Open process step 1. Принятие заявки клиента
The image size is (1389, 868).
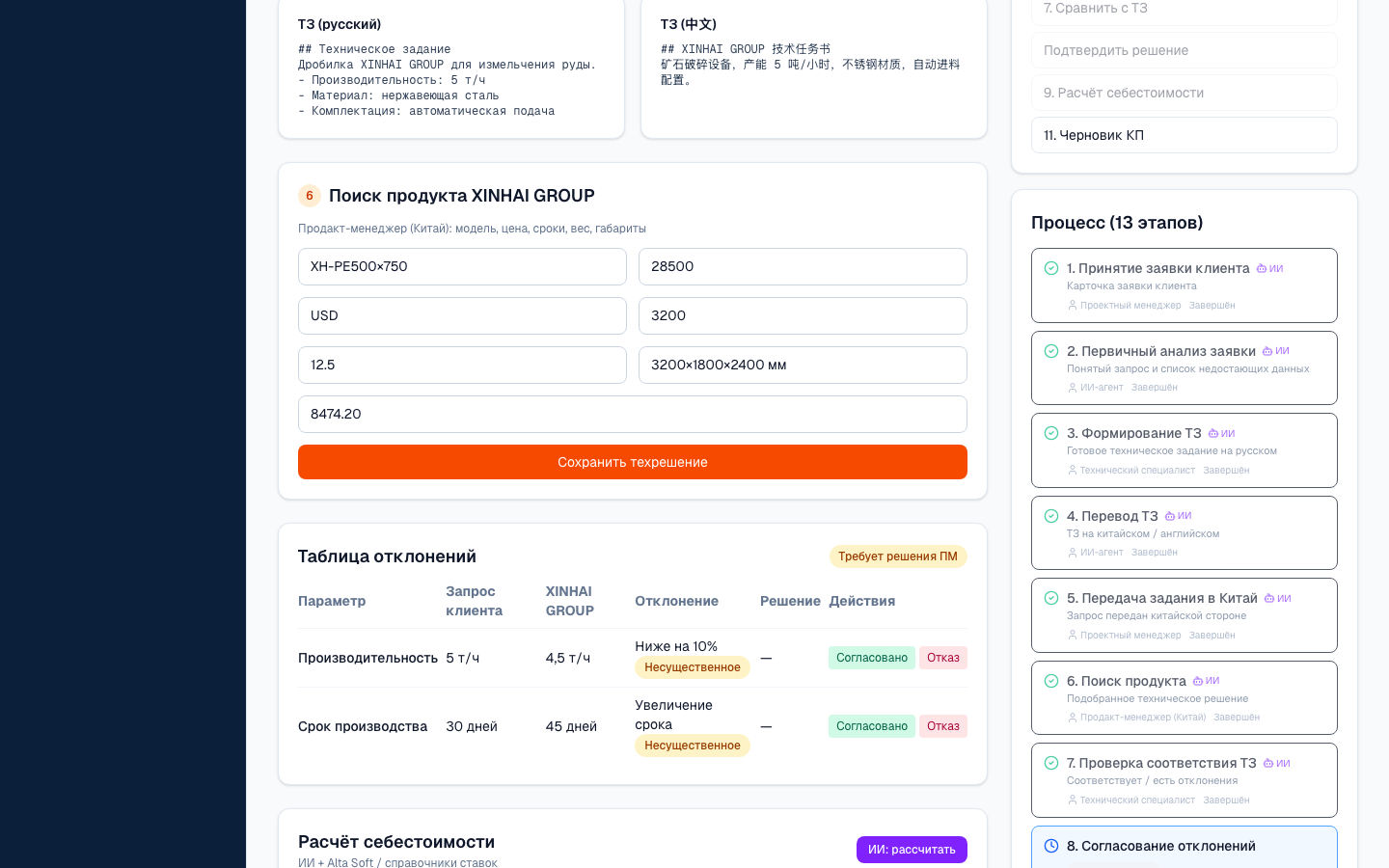pos(1185,285)
